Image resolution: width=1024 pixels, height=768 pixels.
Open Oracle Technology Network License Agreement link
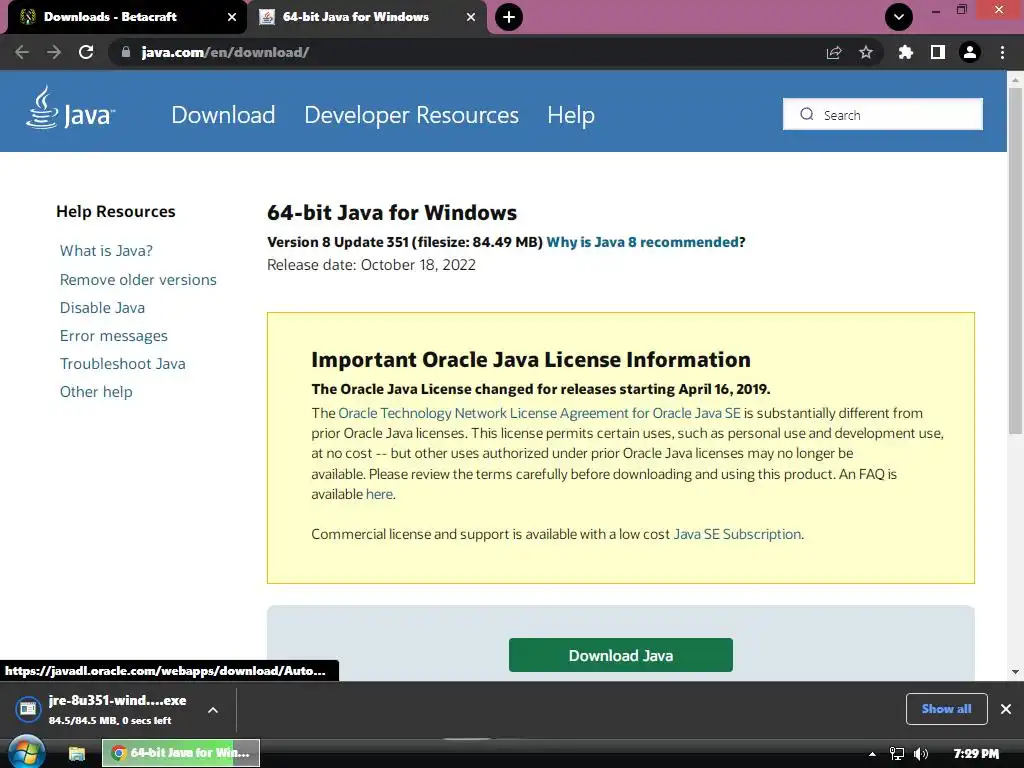pos(539,413)
